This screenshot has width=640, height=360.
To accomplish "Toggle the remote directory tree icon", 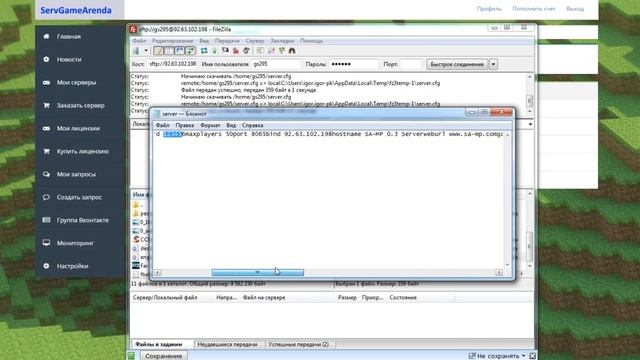I will pyautogui.click(x=180, y=51).
